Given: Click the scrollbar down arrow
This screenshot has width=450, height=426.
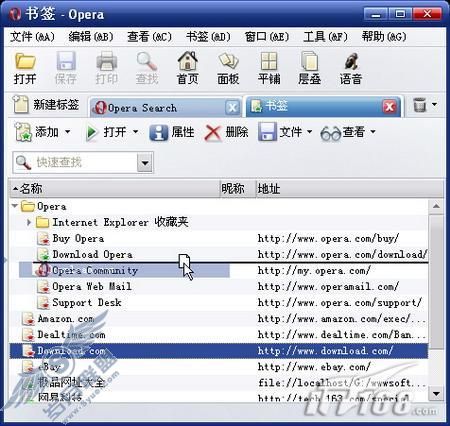Looking at the screenshot, I should pyautogui.click(x=436, y=394).
